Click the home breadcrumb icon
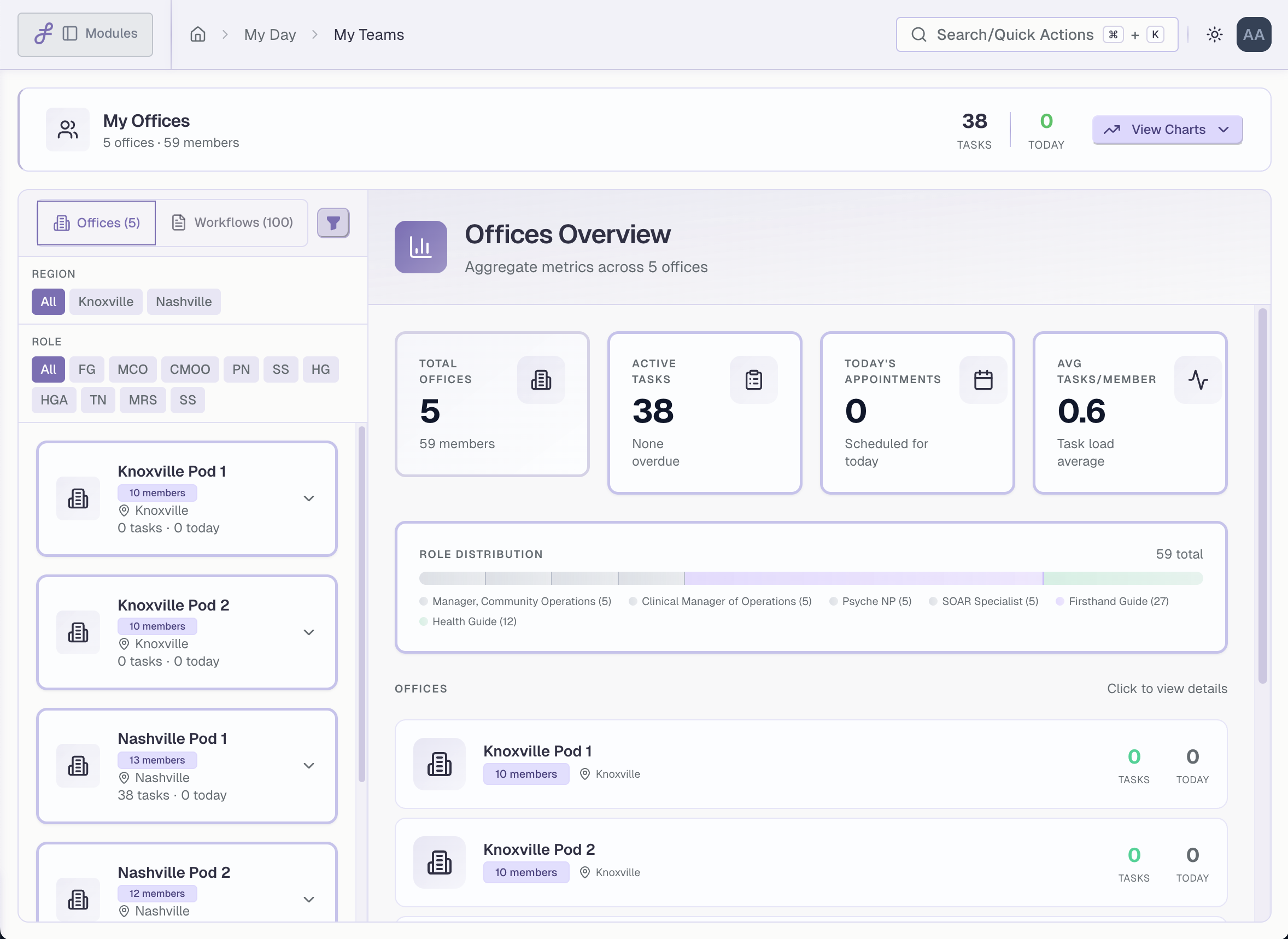The height and width of the screenshot is (939, 1288). pyautogui.click(x=198, y=34)
